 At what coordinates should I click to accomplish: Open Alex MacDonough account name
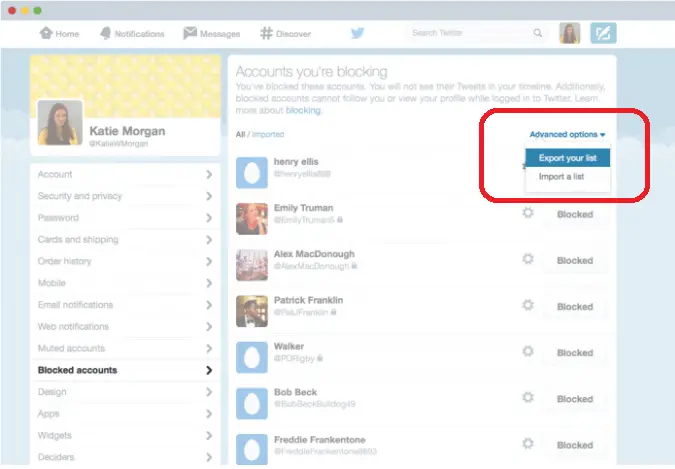coord(314,254)
